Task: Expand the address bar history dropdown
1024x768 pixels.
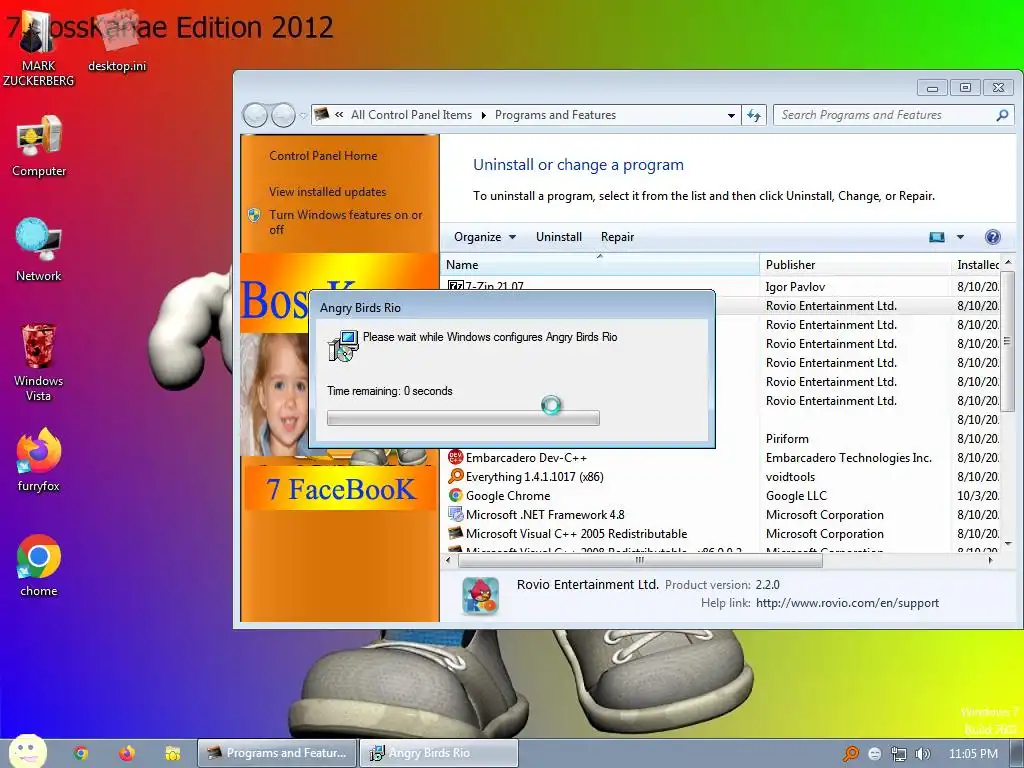Action: (x=731, y=116)
